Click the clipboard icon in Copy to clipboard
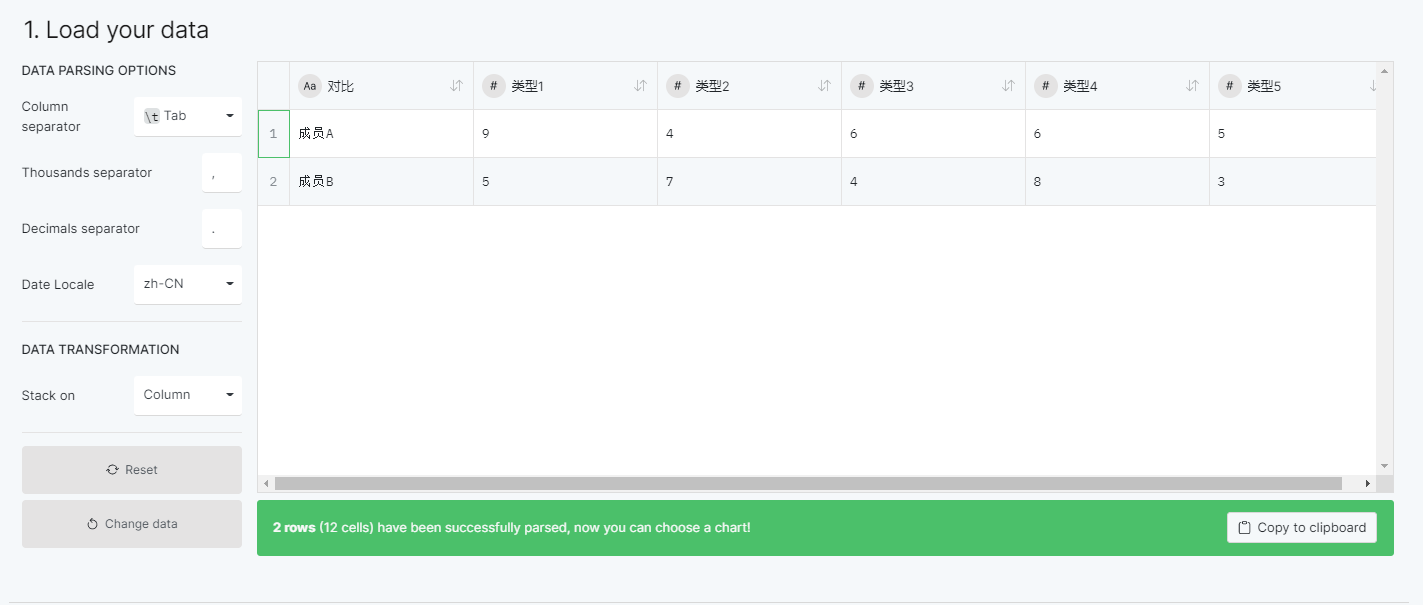Viewport: 1423px width, 605px height. click(x=1243, y=527)
